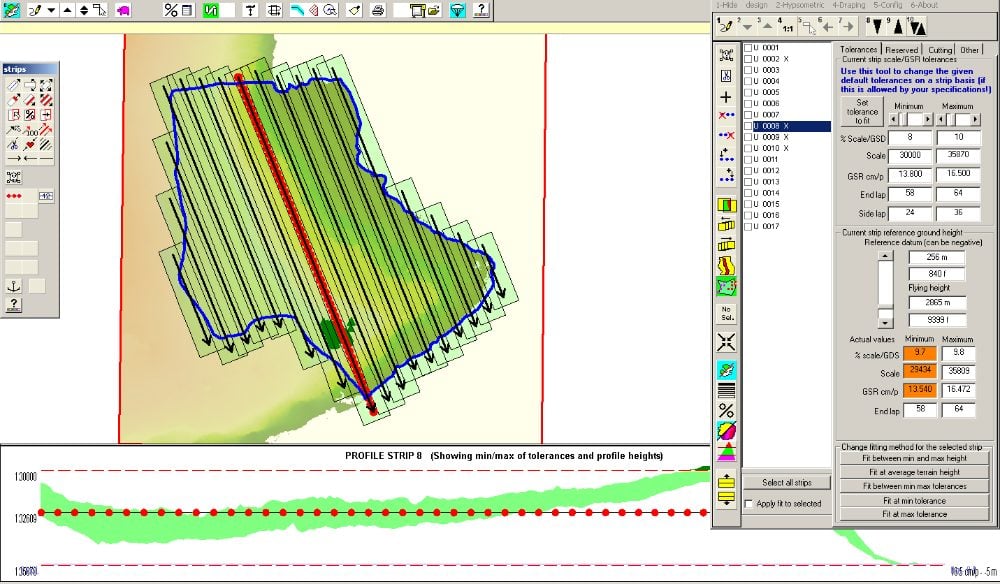Click 'Set tolerance to fit' button
The height and width of the screenshot is (584, 1000).
tap(862, 112)
